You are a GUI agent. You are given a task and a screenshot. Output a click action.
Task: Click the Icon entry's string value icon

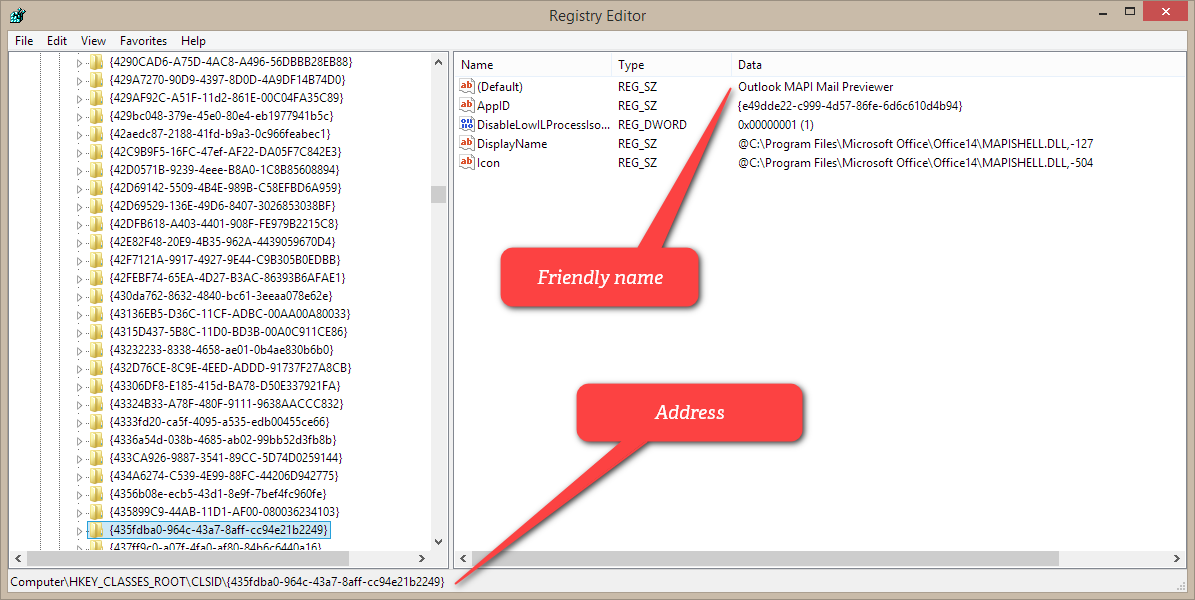pos(466,163)
